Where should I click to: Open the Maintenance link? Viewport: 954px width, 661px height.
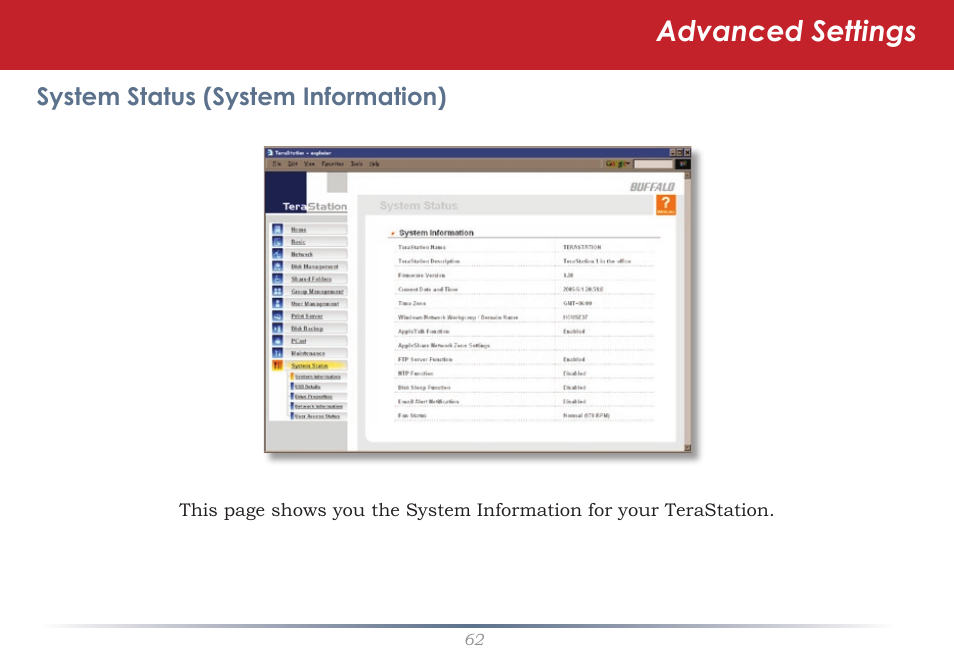[308, 353]
